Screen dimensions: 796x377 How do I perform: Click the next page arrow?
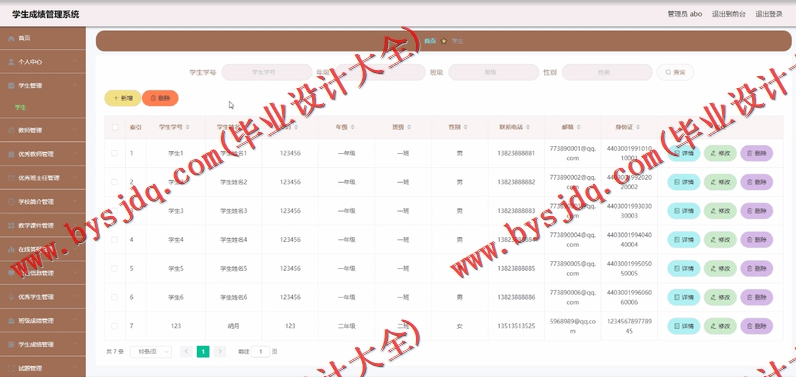click(x=219, y=352)
